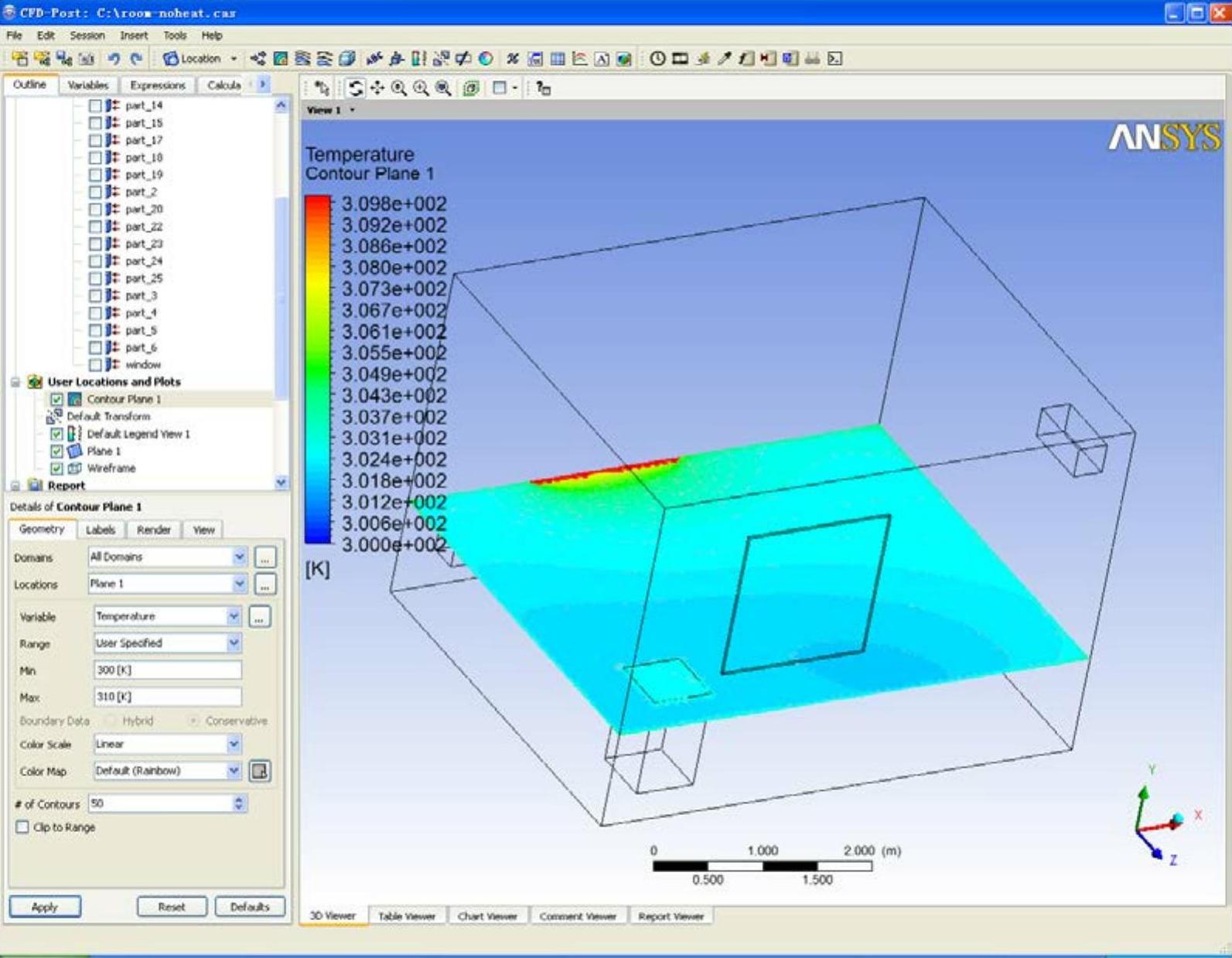Viewport: 1232px width, 958px height.
Task: Expand the Location toolbar dropdown
Action: coord(234,59)
